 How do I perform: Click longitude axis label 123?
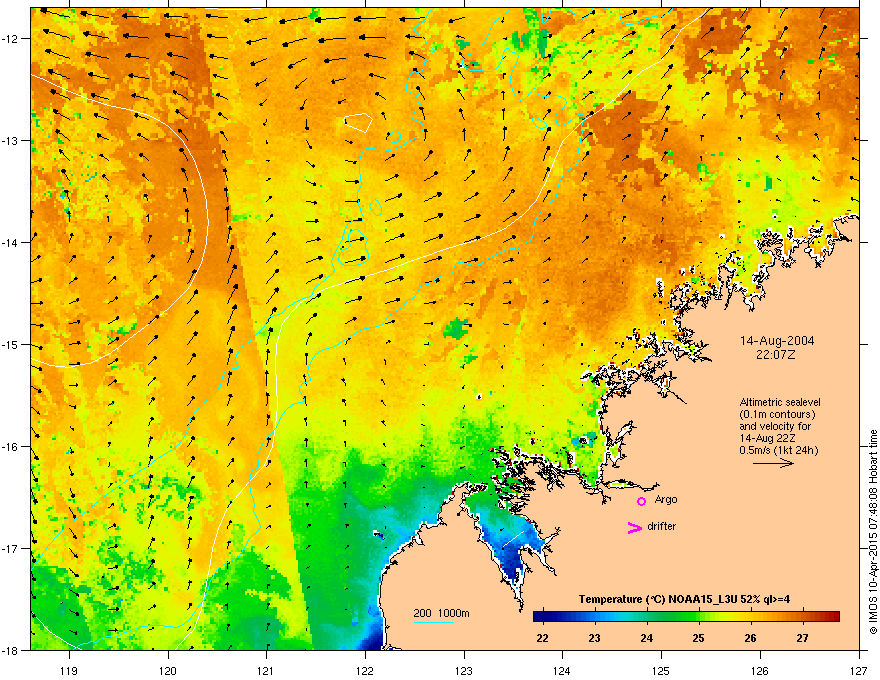tap(464, 670)
